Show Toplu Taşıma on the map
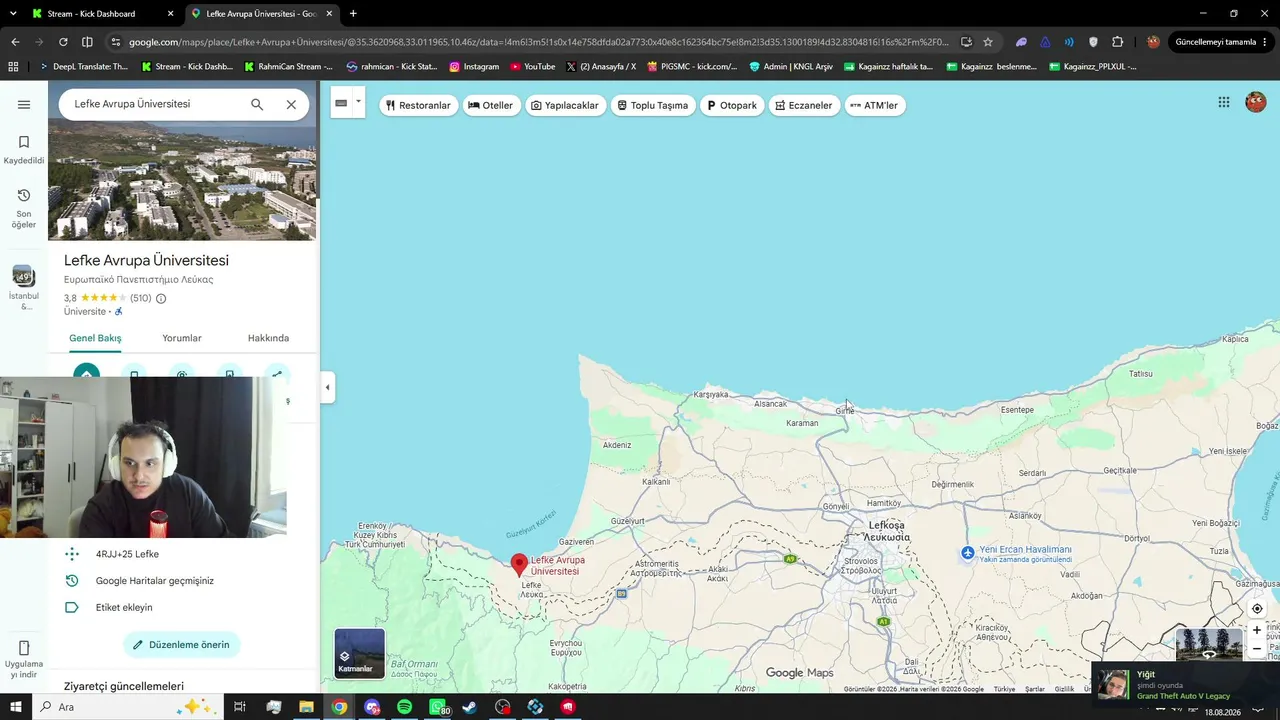 click(653, 105)
